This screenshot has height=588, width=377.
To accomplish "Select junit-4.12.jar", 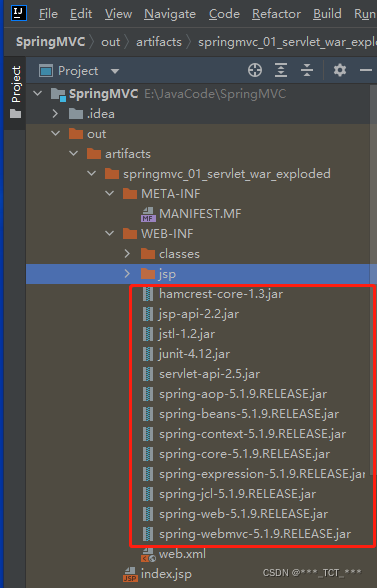I will click(194, 354).
